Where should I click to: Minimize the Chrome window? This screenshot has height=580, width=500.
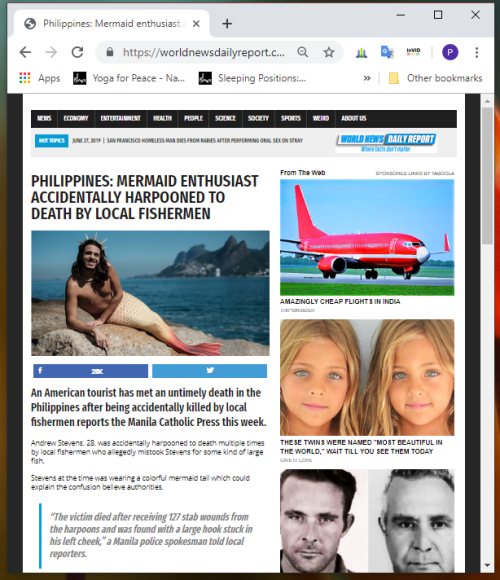[401, 15]
